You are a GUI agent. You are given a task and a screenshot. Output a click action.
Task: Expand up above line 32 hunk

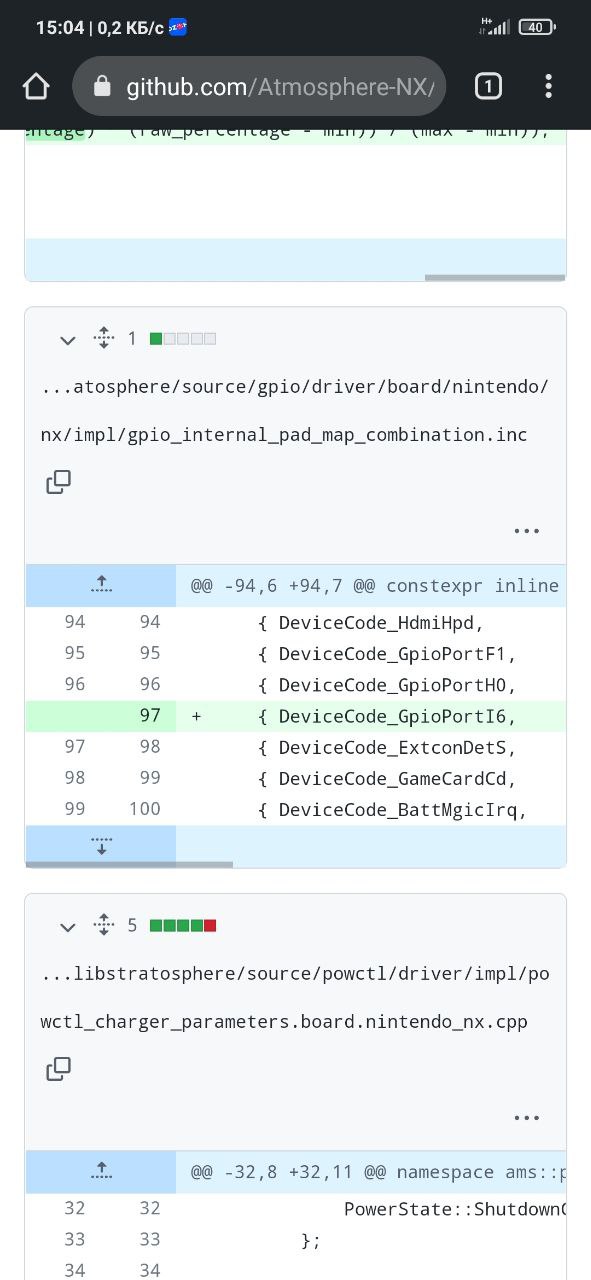[x=101, y=1171]
